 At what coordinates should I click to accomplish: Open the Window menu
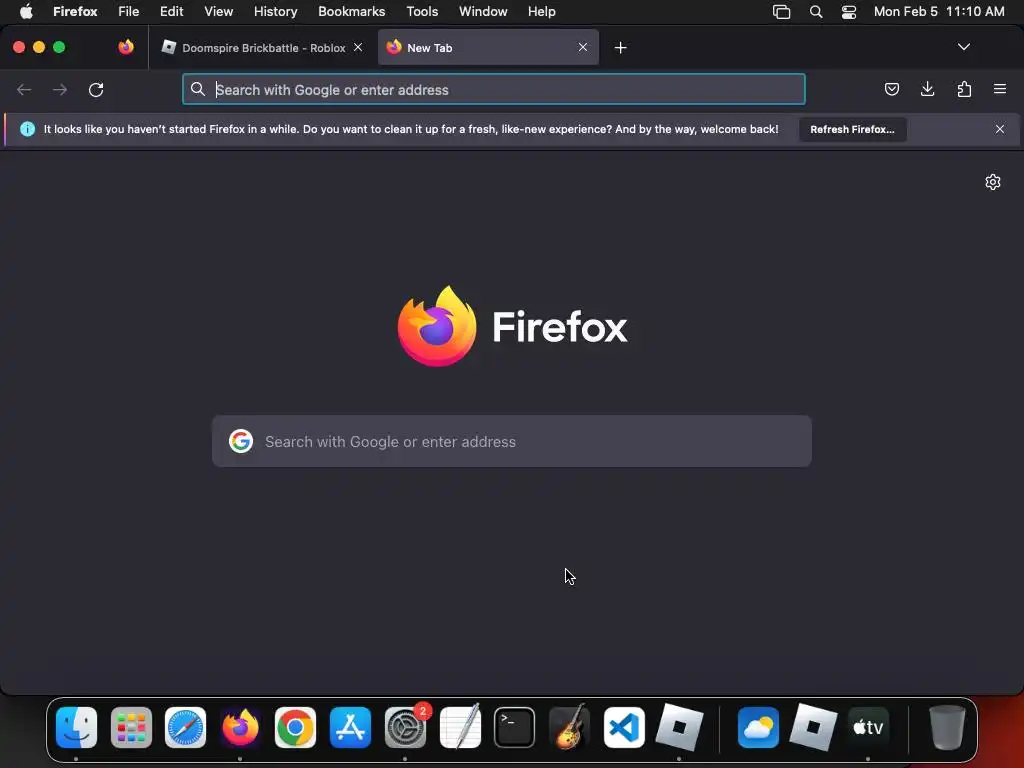pyautogui.click(x=483, y=12)
